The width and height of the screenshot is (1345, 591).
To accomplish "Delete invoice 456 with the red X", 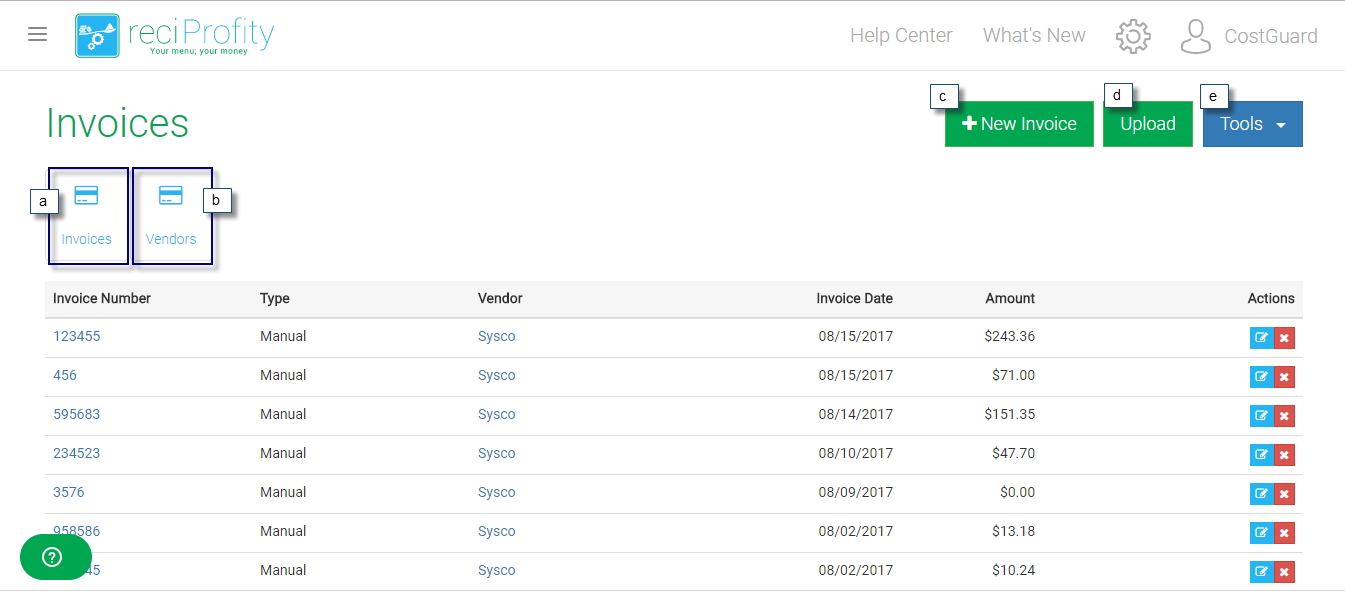I will click(1284, 377).
